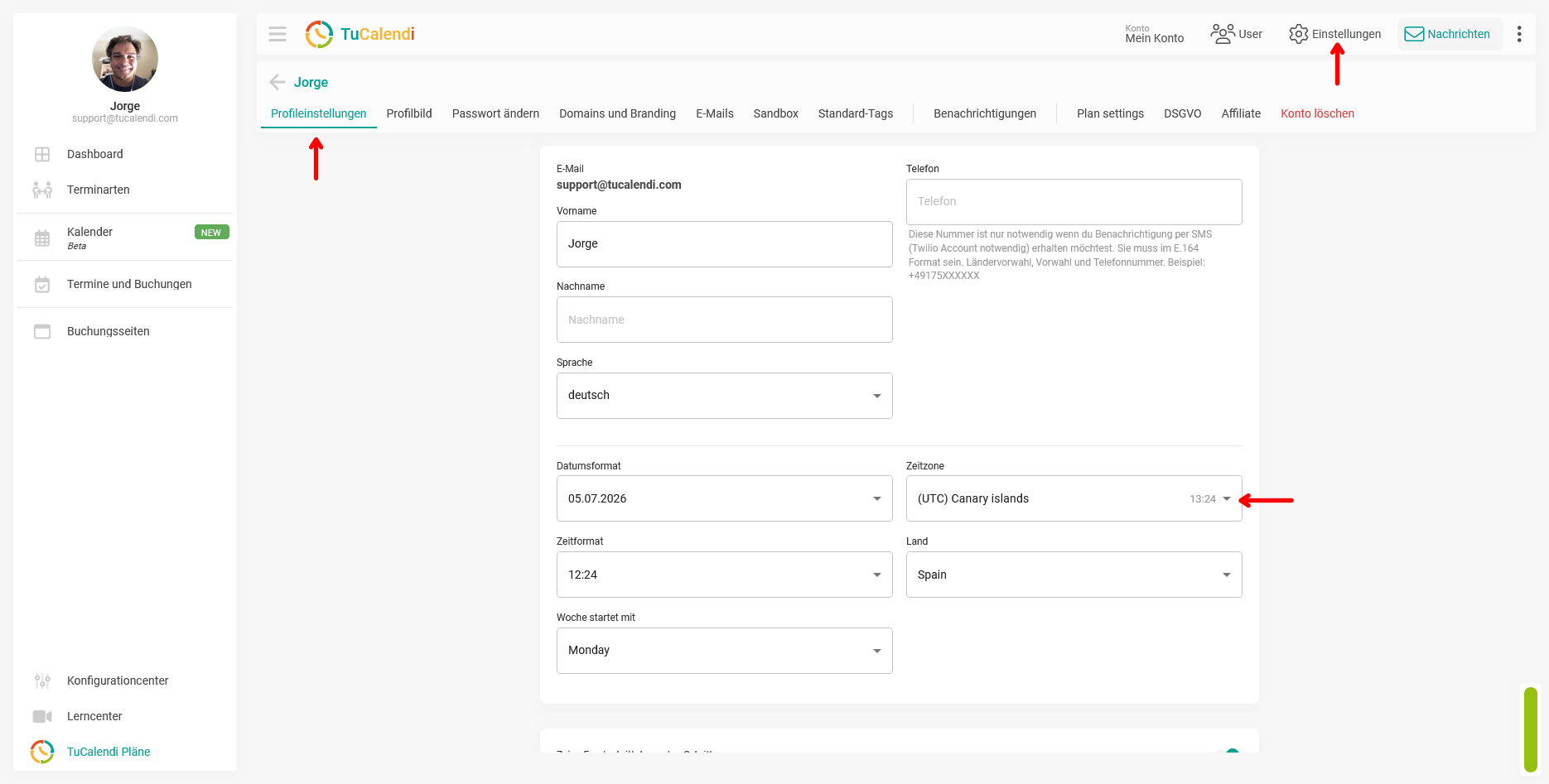Click the green vertical scrollbar
Screen dimensions: 1549x784
click(x=1531, y=729)
